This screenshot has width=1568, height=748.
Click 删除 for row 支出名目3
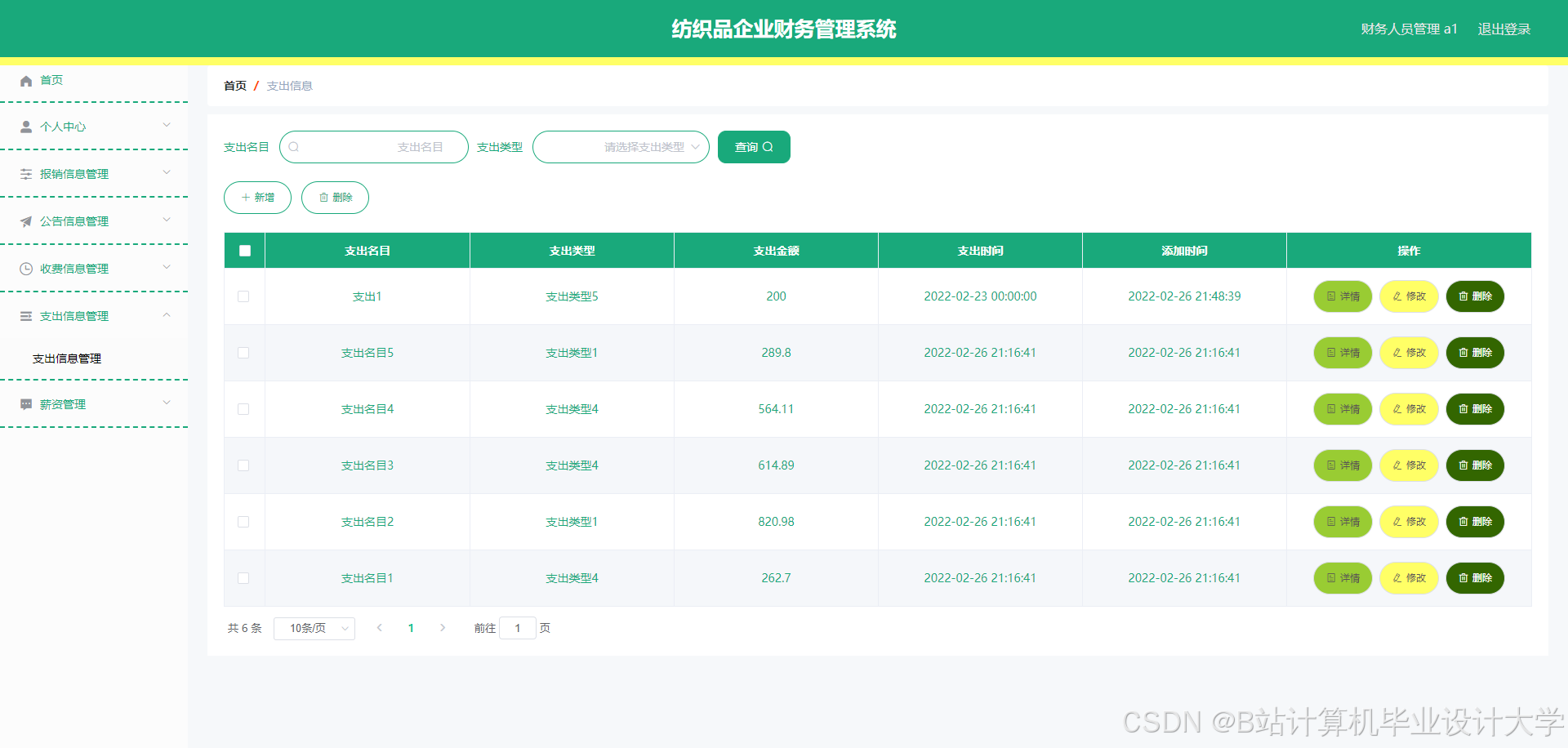click(x=1475, y=465)
